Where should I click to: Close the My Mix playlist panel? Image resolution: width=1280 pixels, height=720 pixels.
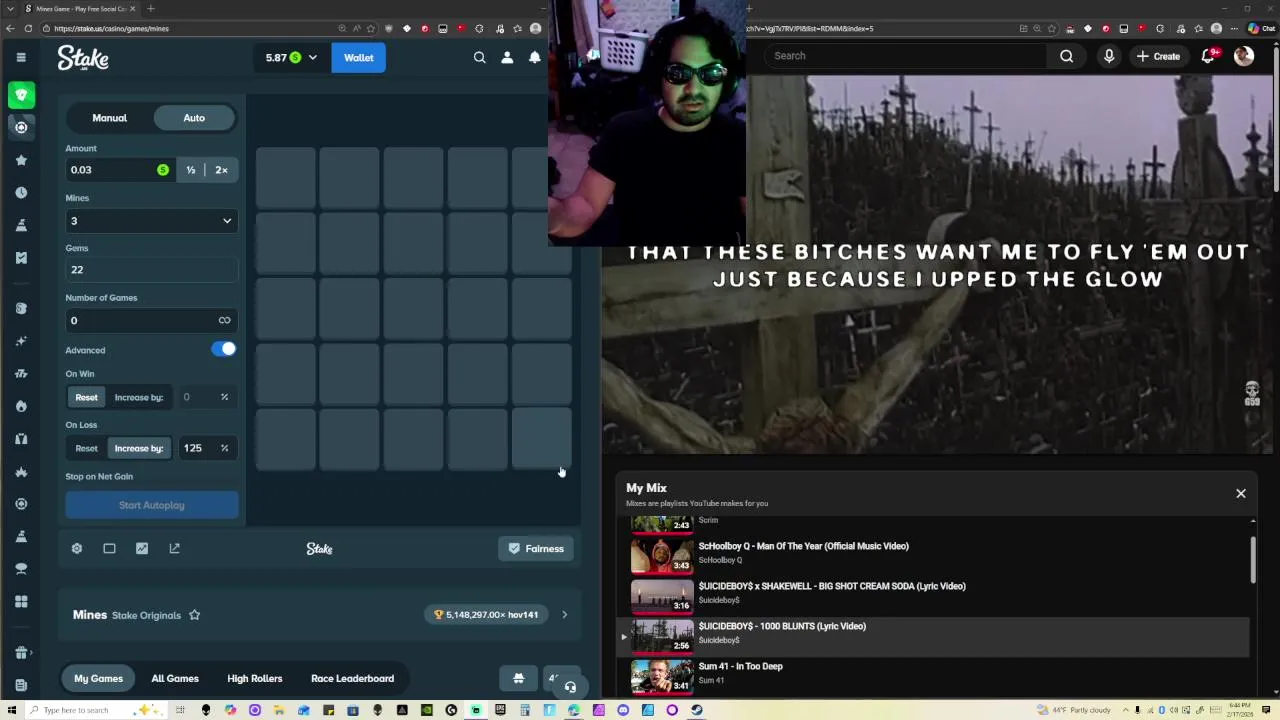1241,493
